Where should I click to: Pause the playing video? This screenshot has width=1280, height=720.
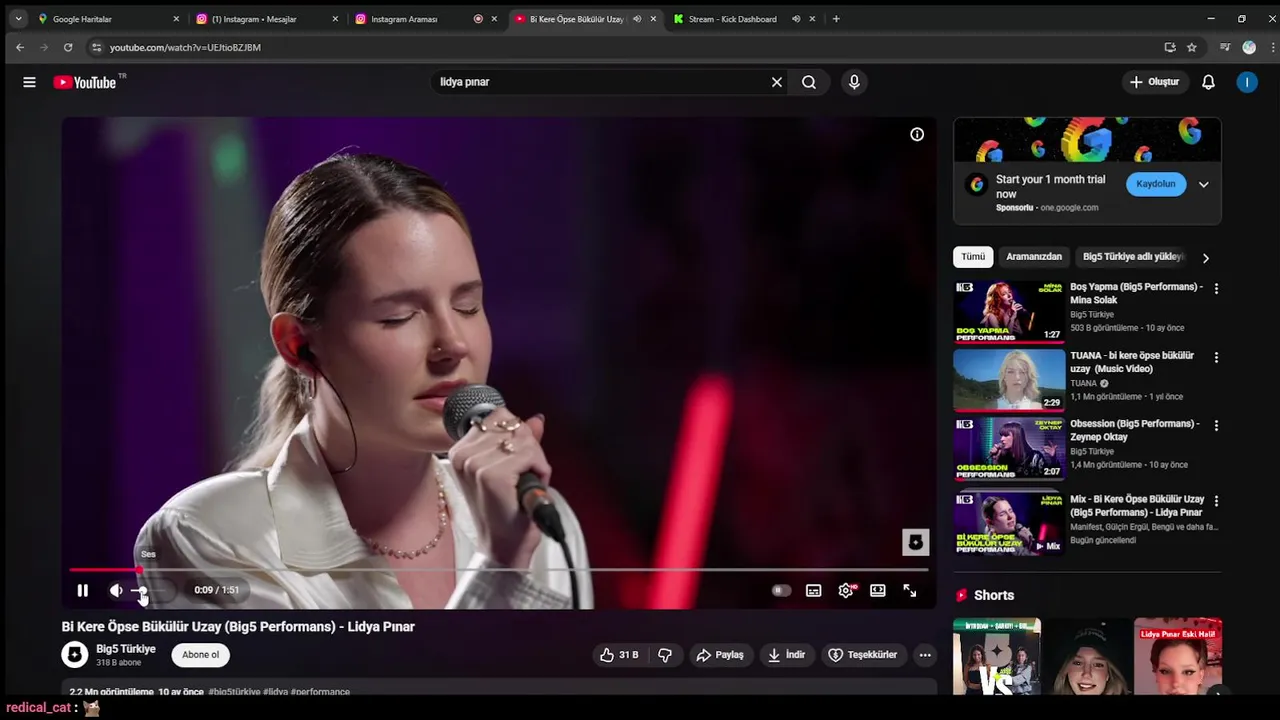tap(83, 590)
